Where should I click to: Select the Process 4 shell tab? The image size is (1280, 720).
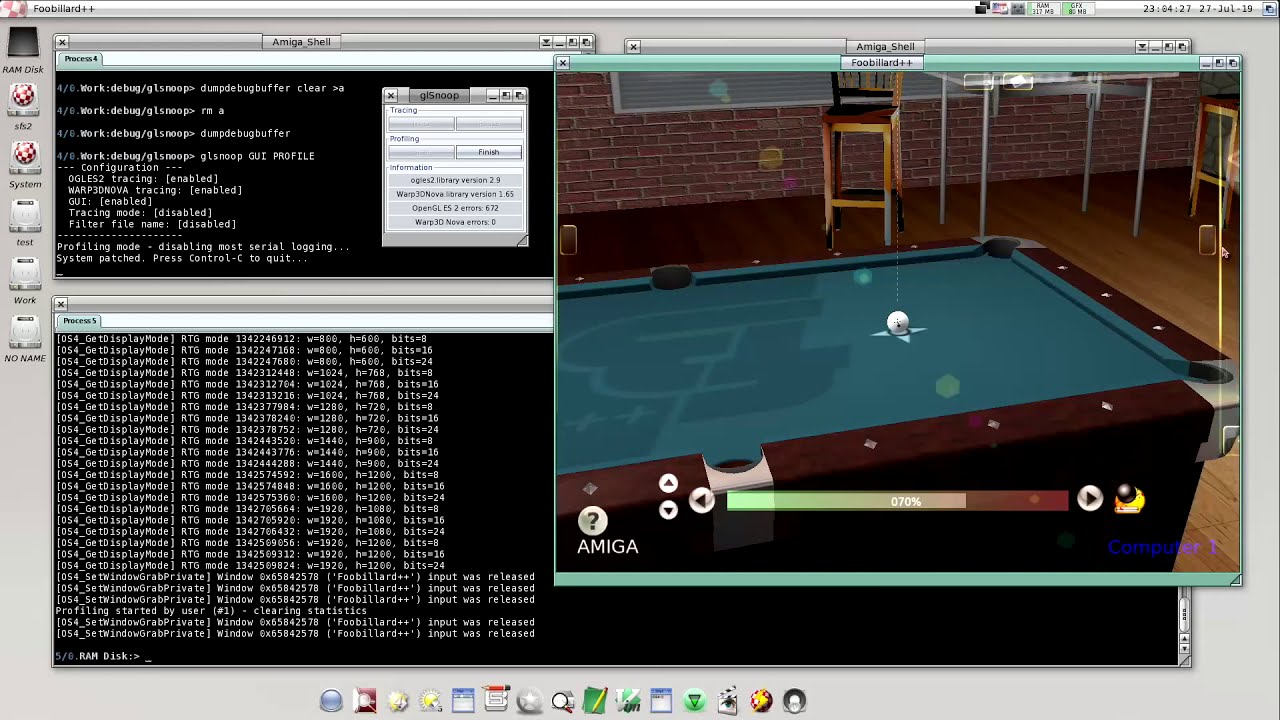click(80, 59)
